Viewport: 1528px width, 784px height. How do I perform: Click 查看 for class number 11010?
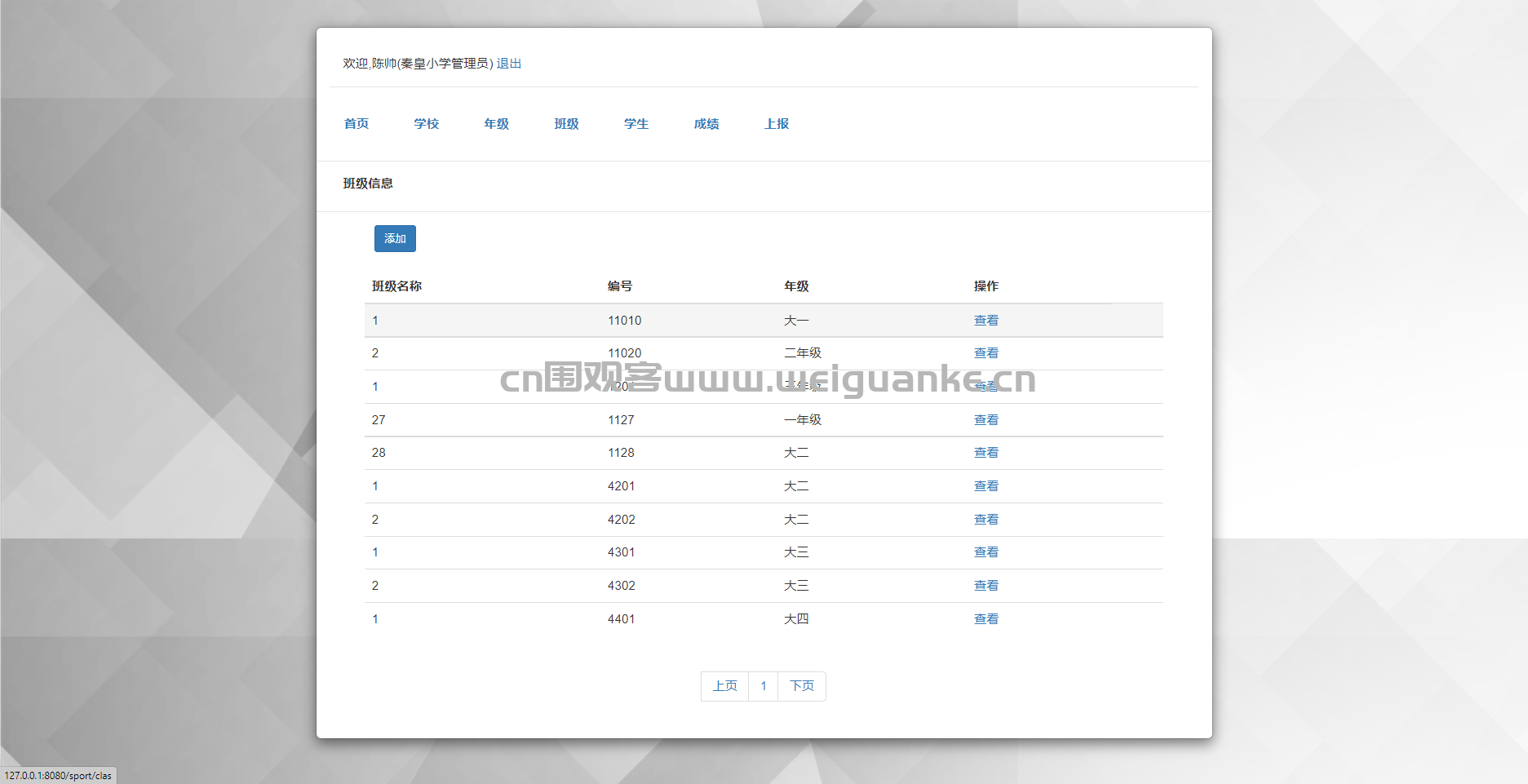[x=986, y=321]
